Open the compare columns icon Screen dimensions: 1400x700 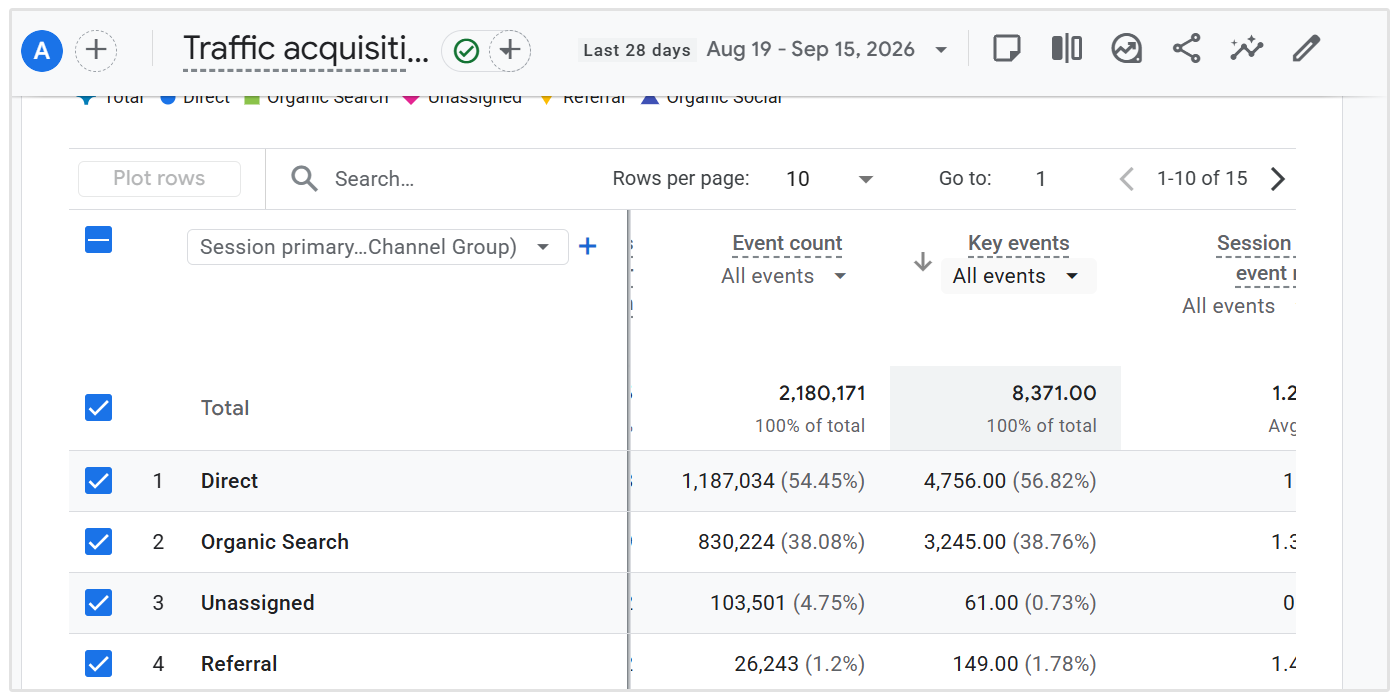pos(1067,49)
